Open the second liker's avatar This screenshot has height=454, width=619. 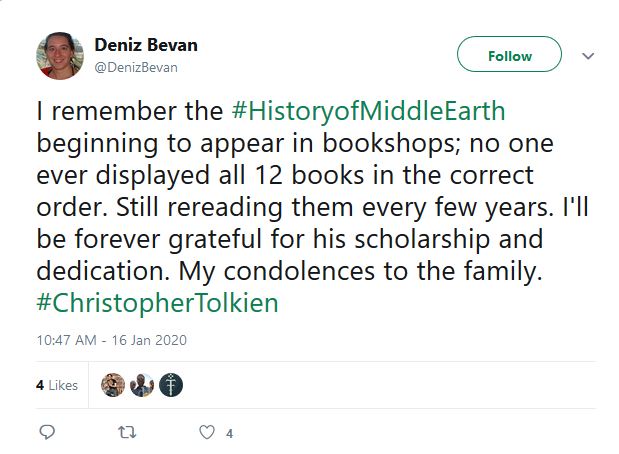click(x=142, y=385)
